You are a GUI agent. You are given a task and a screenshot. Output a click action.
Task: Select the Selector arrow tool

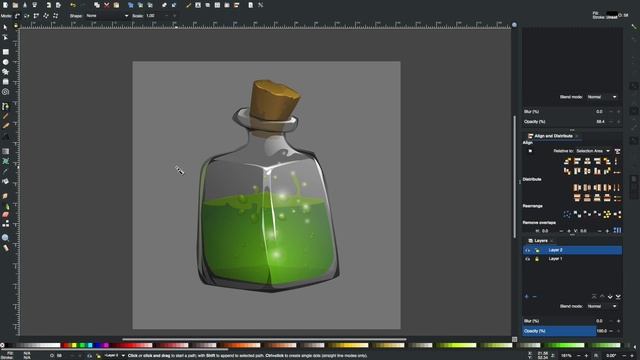pyautogui.click(x=5, y=27)
